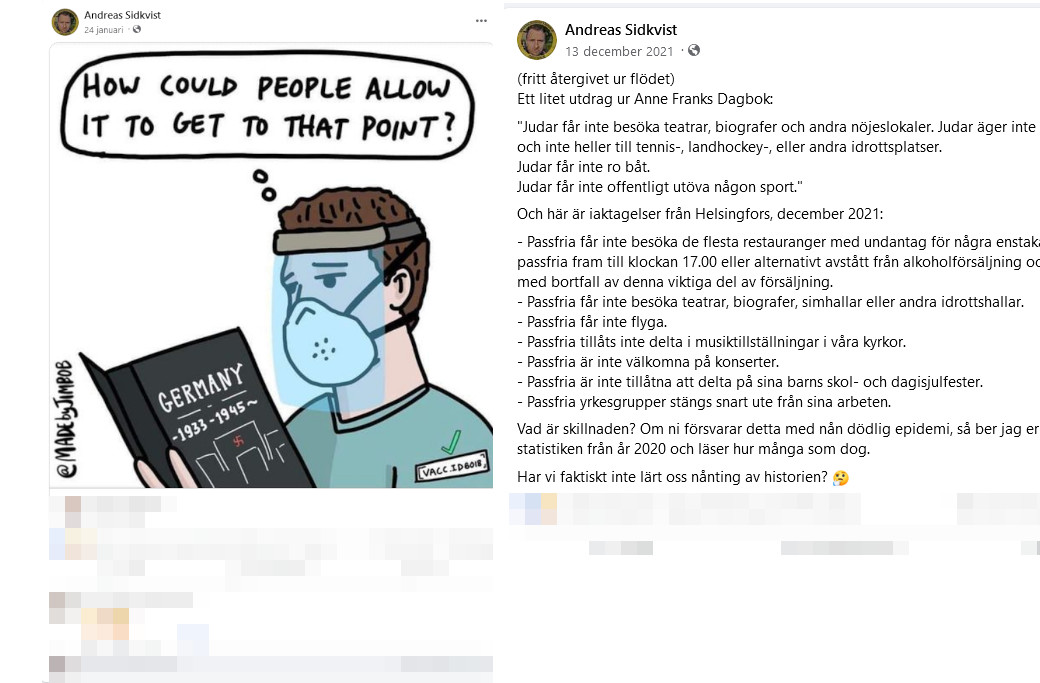Click the blurred reaction icons under the right post

[533, 509]
